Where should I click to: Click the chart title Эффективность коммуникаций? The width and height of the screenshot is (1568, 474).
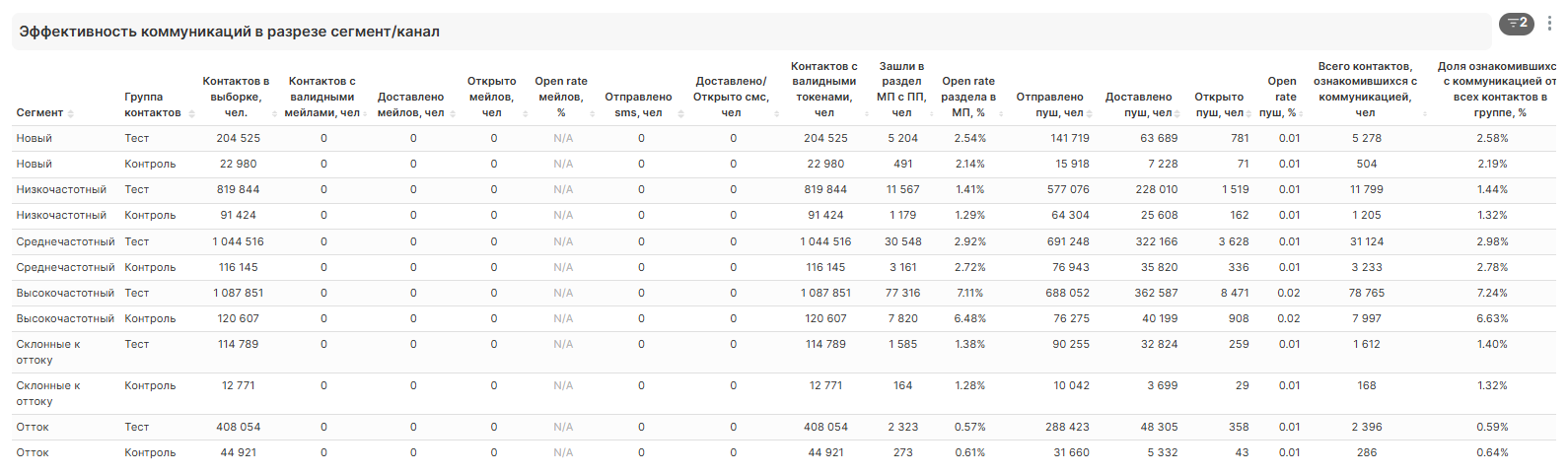coord(229,32)
